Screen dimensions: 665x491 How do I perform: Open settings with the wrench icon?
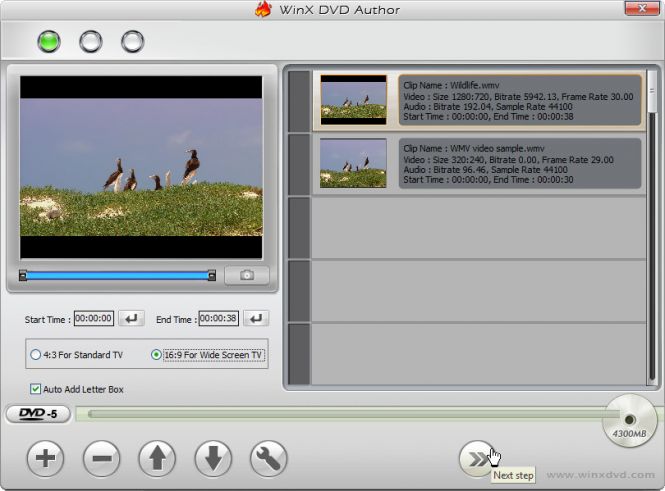pos(269,459)
